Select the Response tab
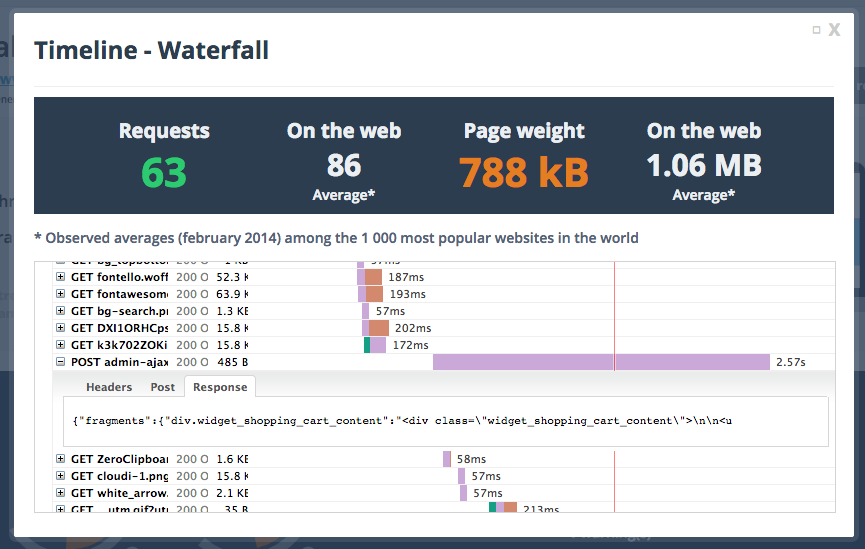Image resolution: width=865 pixels, height=549 pixels. coord(220,387)
